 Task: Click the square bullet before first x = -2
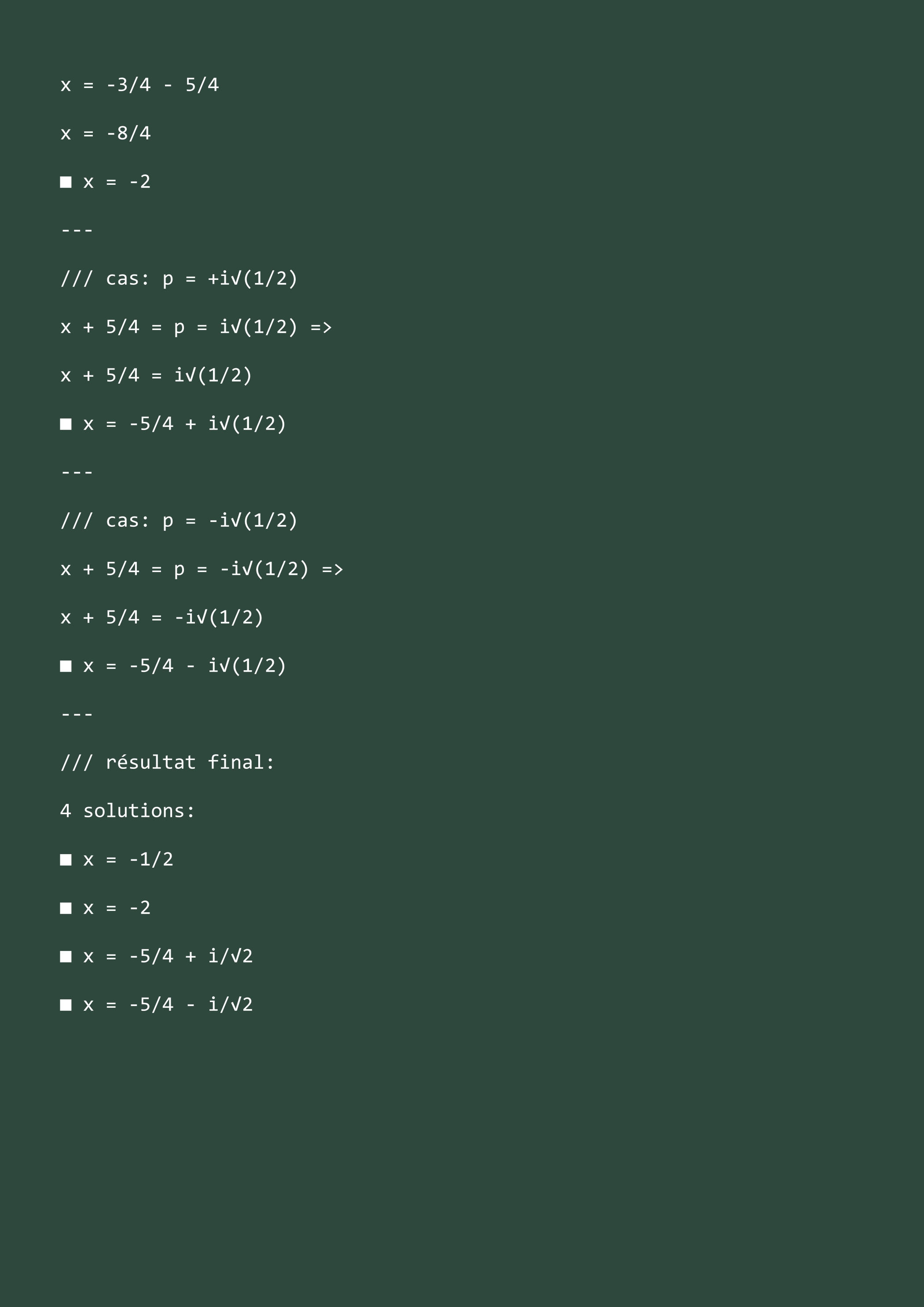66,182
